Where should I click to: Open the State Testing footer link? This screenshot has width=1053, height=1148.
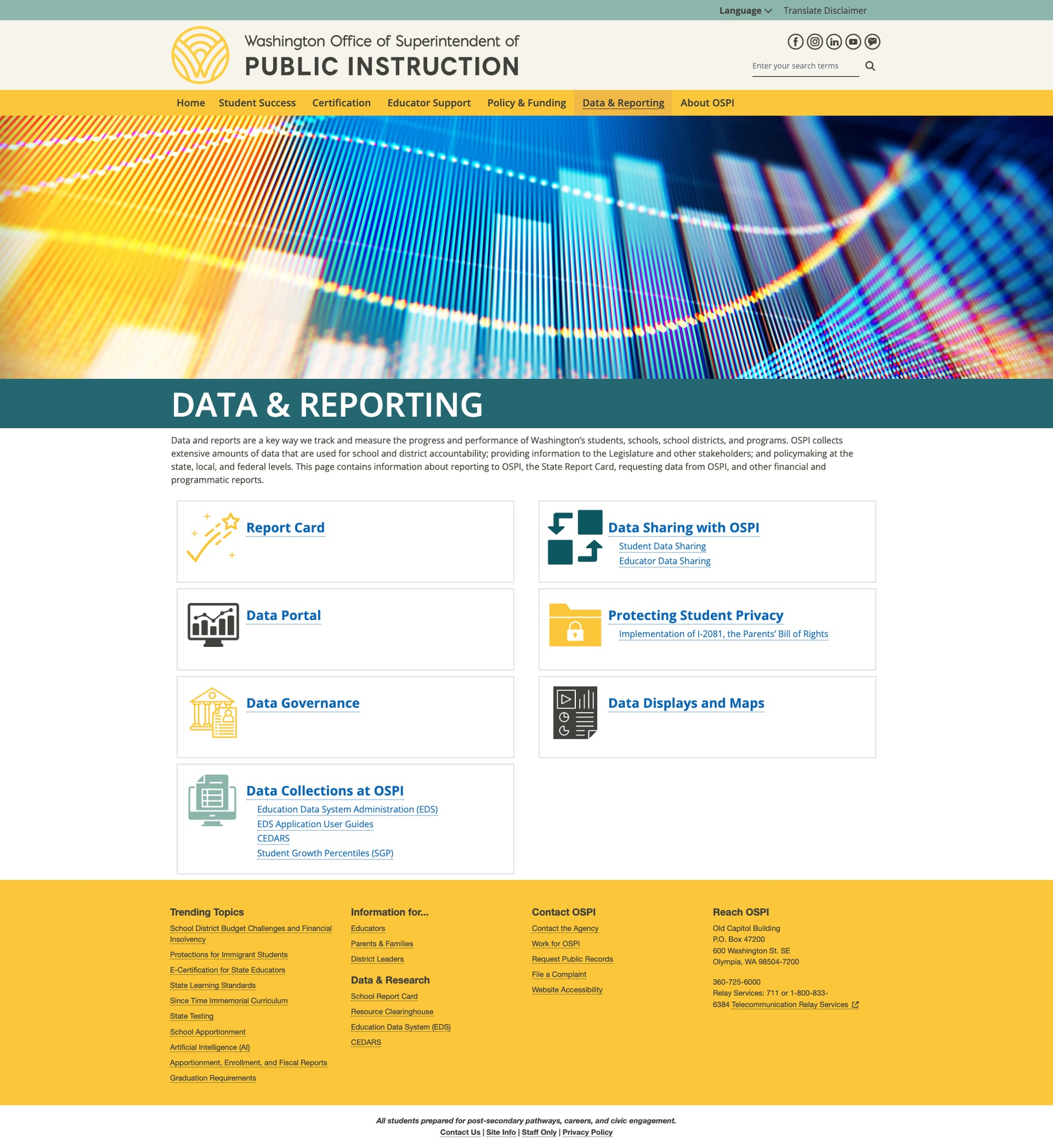[x=192, y=1016]
